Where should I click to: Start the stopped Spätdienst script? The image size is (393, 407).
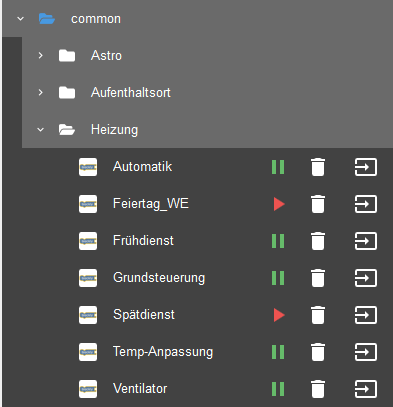(x=279, y=315)
